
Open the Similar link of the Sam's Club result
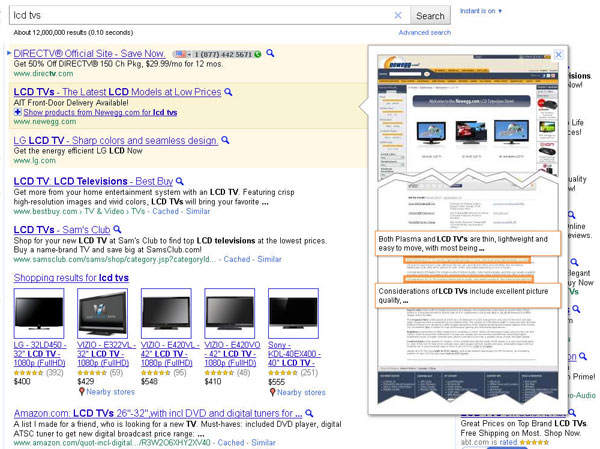point(270,259)
